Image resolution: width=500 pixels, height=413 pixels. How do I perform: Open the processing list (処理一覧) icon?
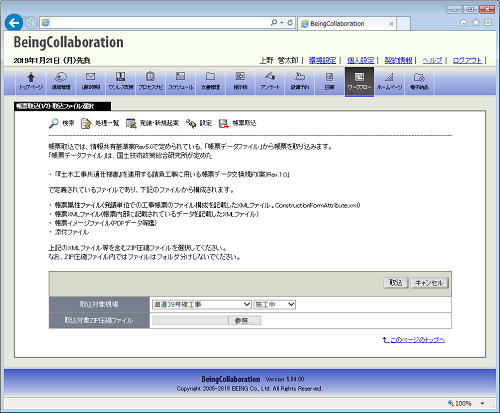click(86, 123)
